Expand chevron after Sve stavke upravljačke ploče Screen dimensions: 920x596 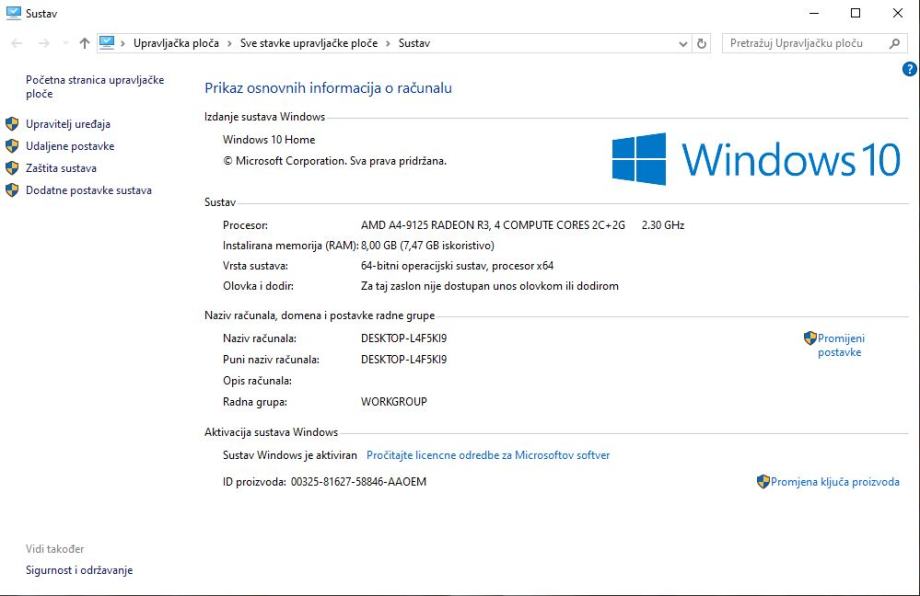[x=388, y=43]
